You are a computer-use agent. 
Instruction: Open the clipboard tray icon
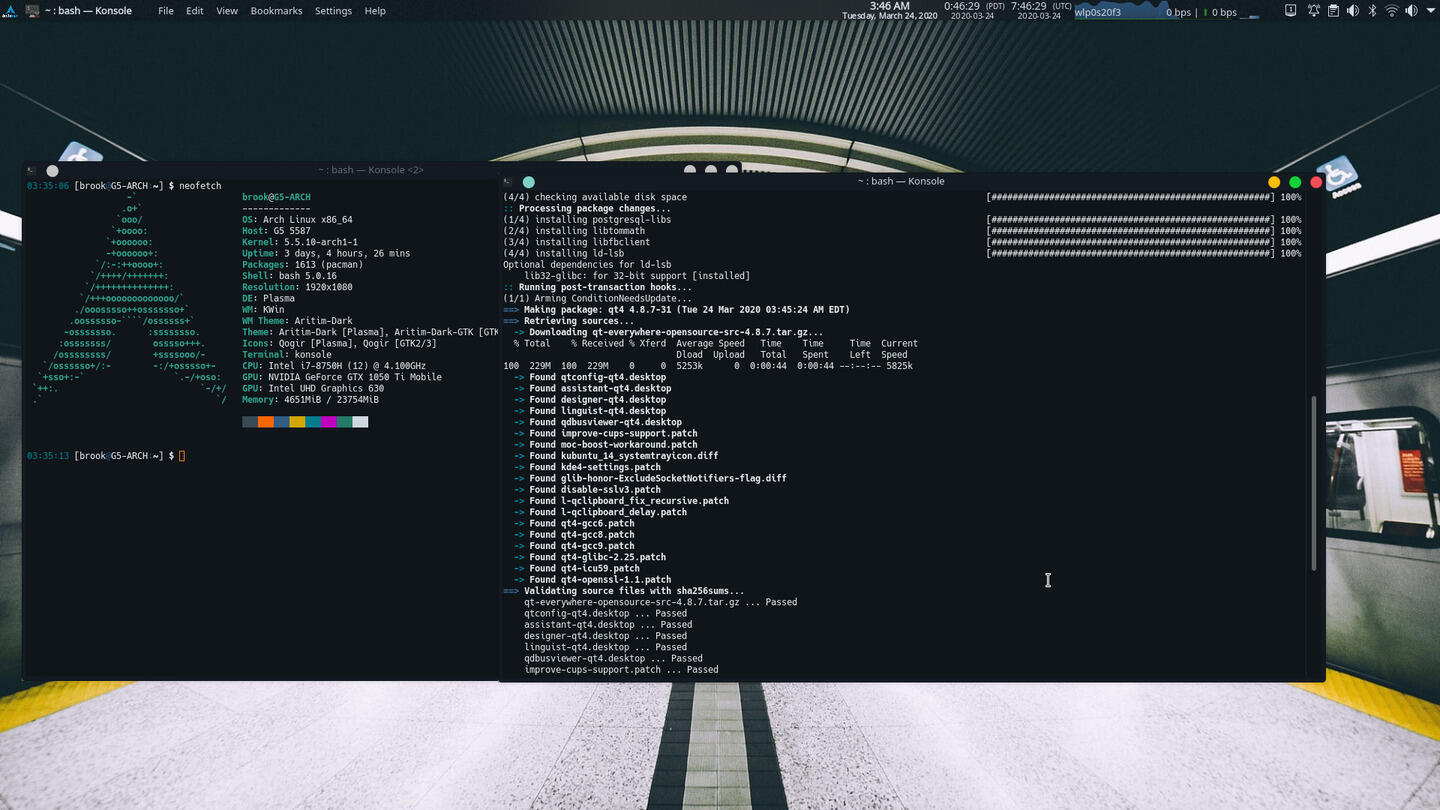1333,11
